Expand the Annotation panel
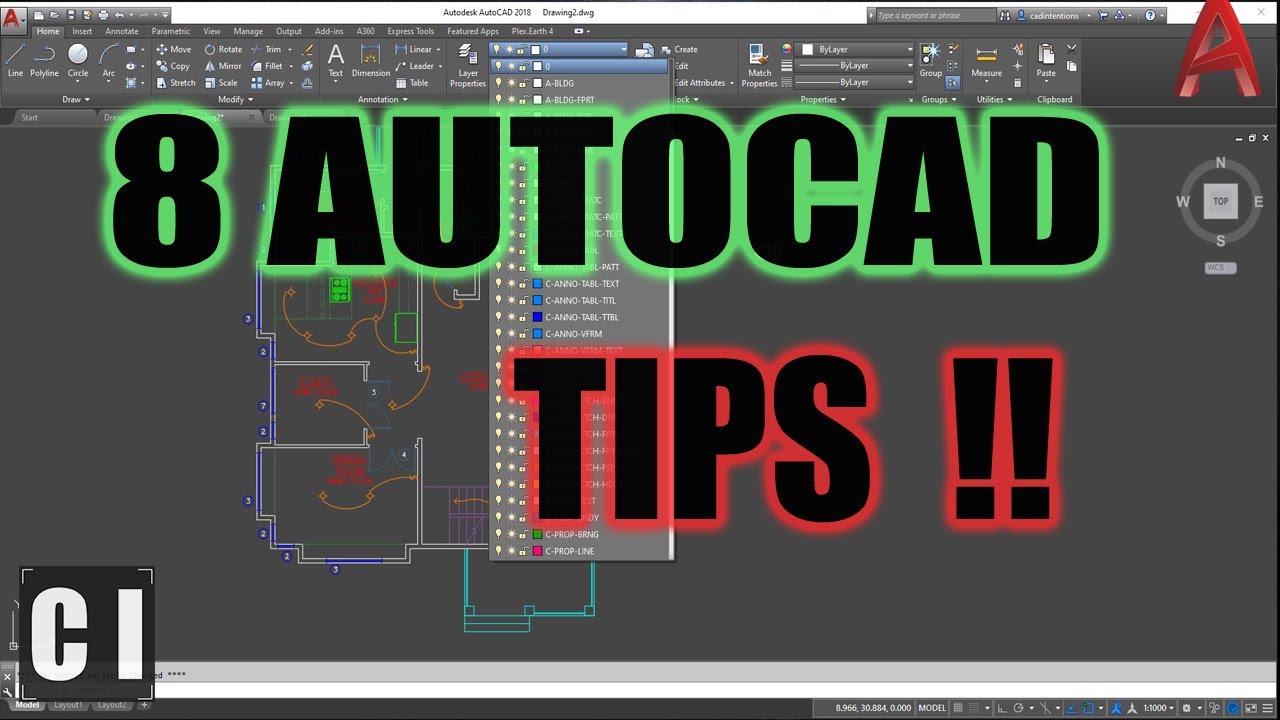1280x720 pixels. (383, 100)
